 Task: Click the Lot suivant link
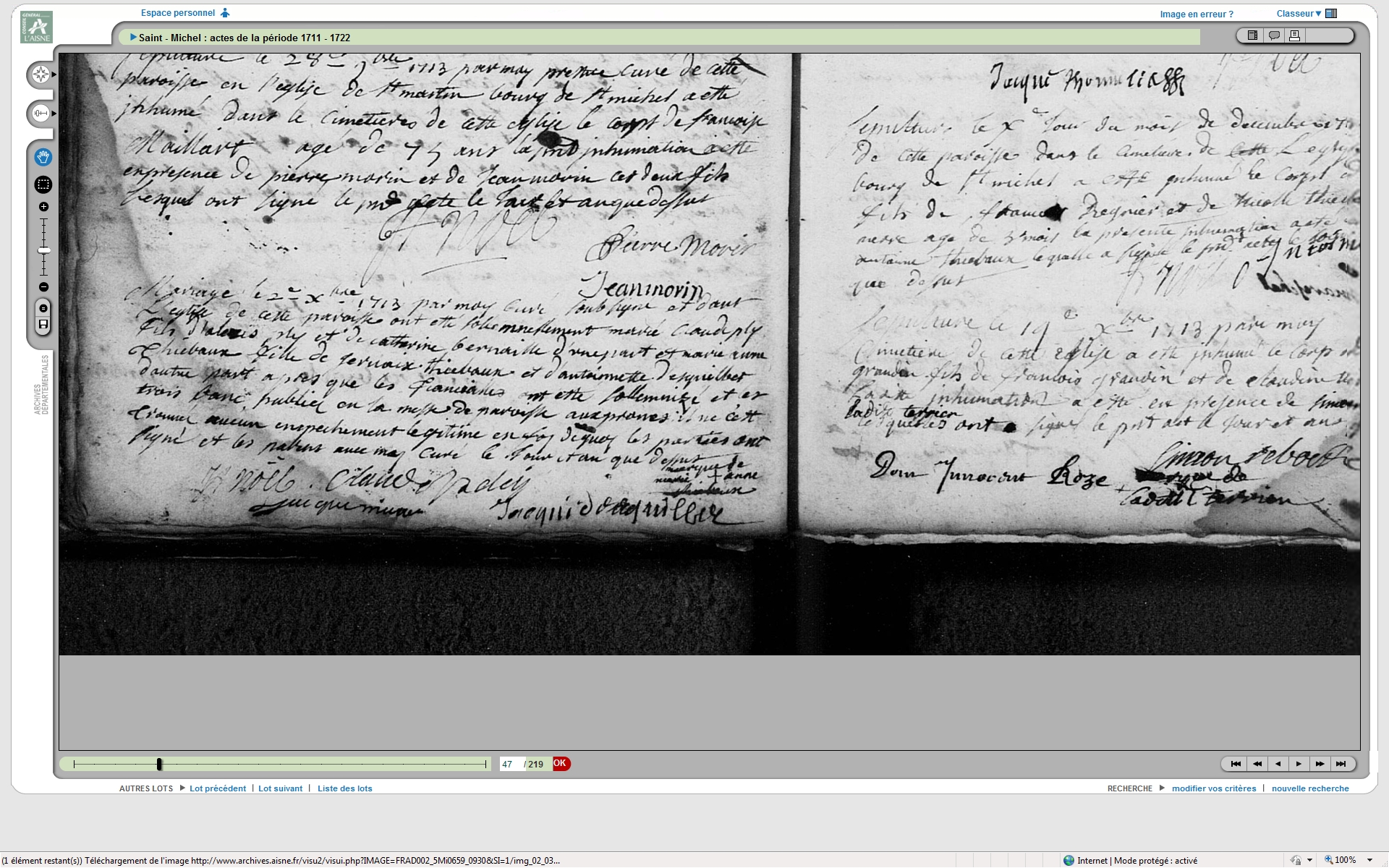(x=280, y=788)
